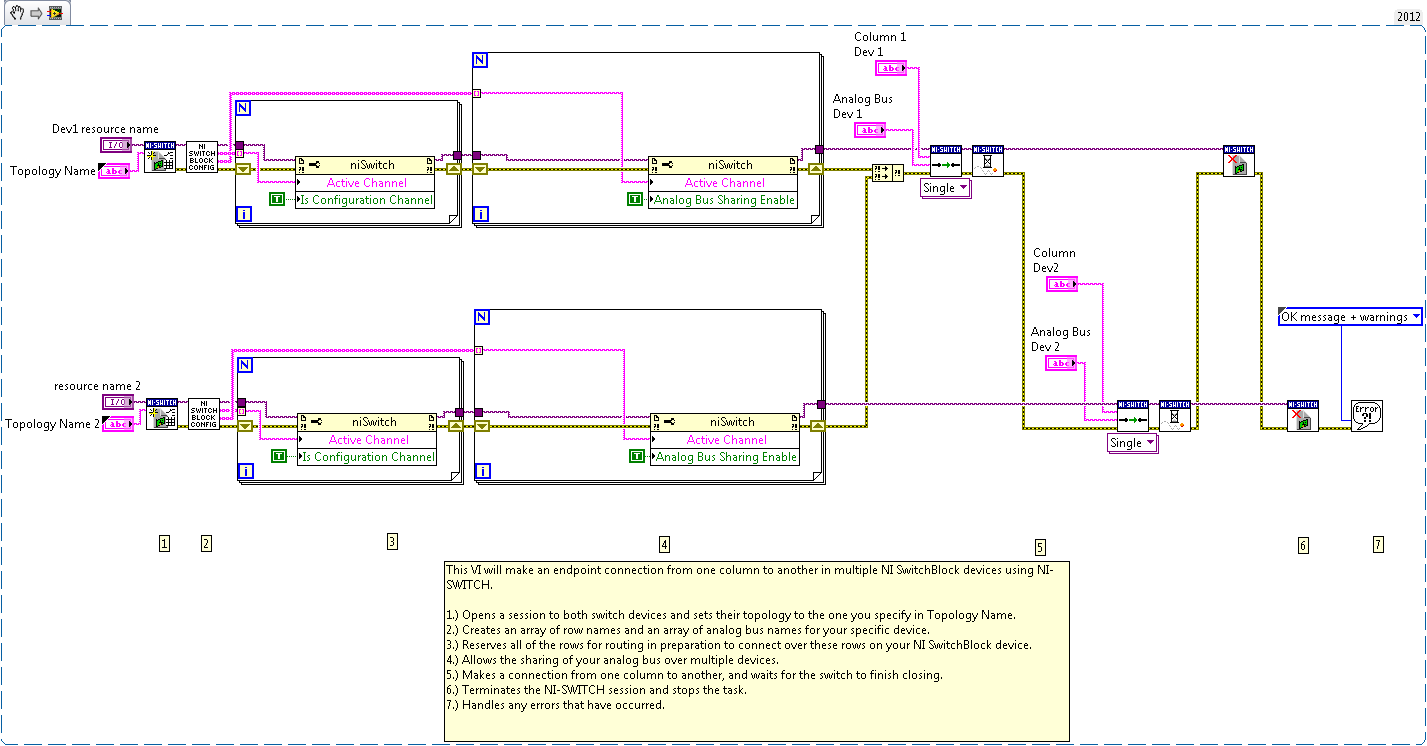Click Active Channel above upper Analog Bus Sharing Enable

pyautogui.click(x=723, y=183)
